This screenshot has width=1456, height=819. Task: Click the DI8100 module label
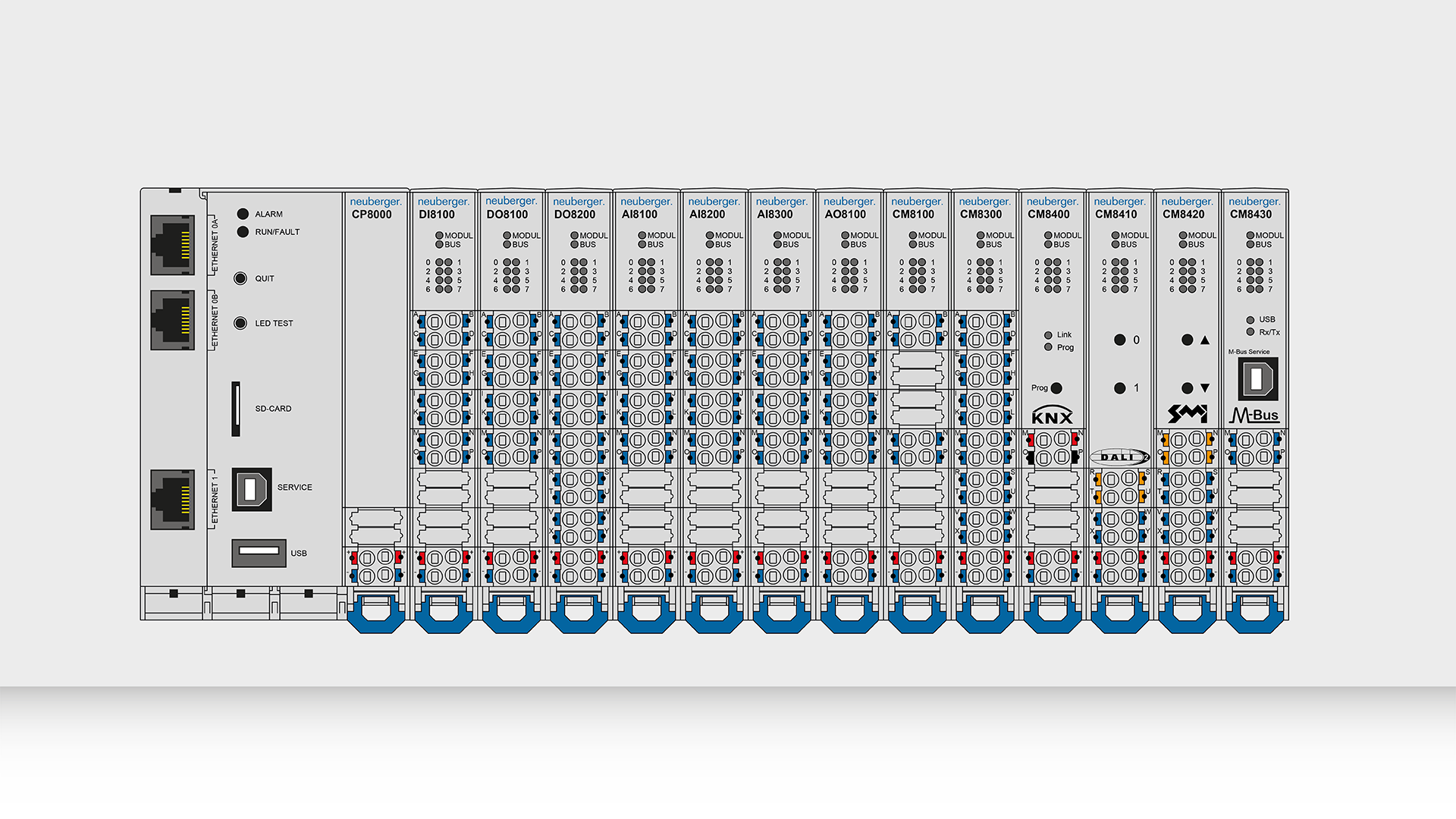point(437,215)
